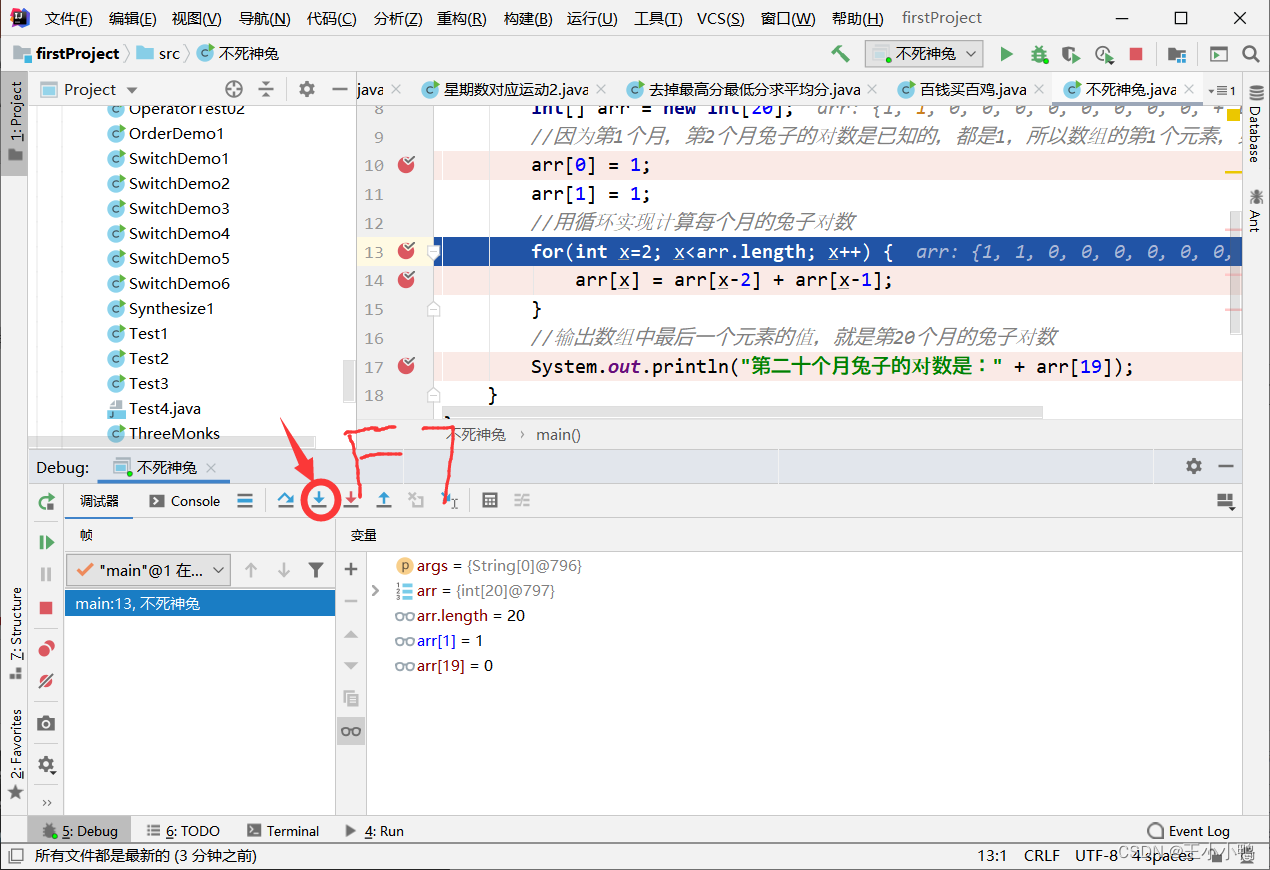Toggle watches view glasses button
Screen dimensions: 1270x870
(351, 731)
